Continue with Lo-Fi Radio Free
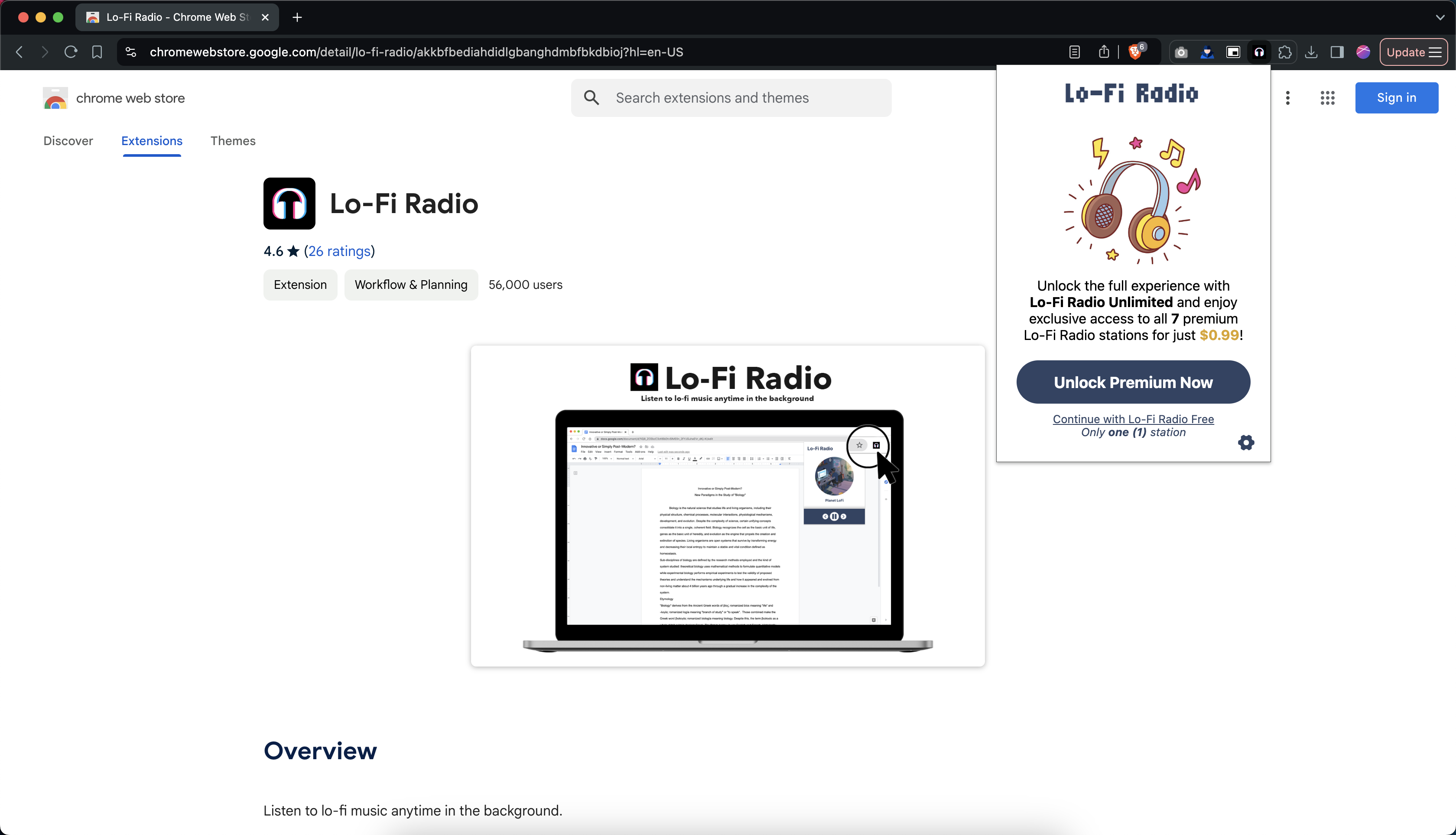The image size is (1456, 835). click(1133, 419)
